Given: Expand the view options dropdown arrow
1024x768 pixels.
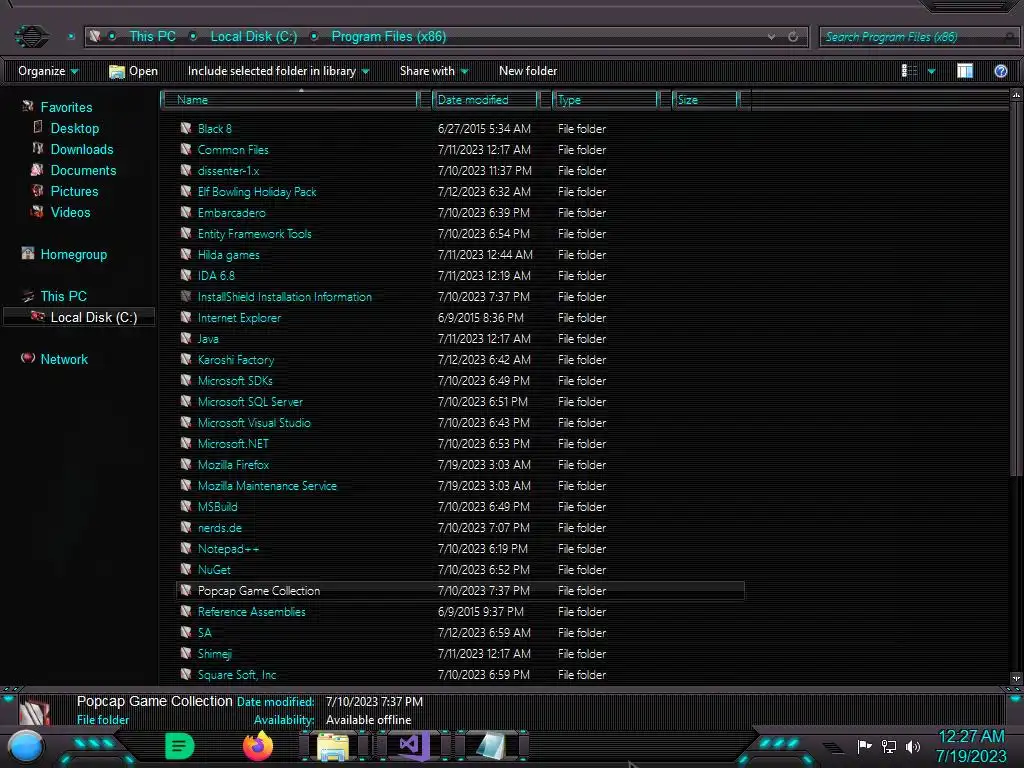Looking at the screenshot, I should click(x=931, y=71).
